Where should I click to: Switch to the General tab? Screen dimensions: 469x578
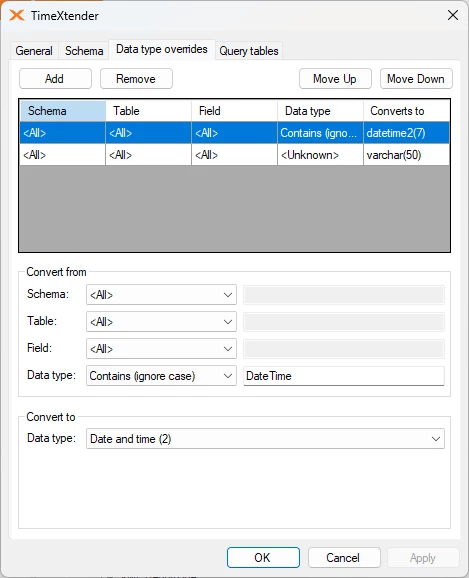(x=34, y=51)
